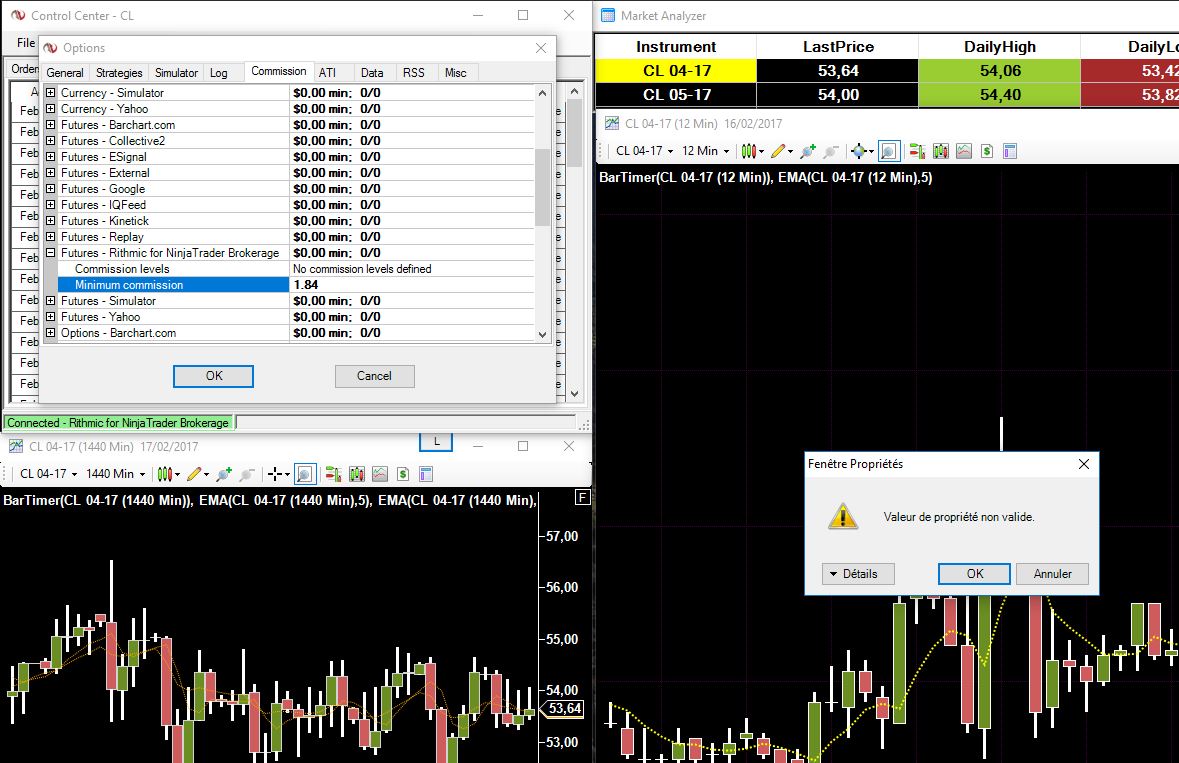Click Cancel in the Options dialog

(x=374, y=376)
